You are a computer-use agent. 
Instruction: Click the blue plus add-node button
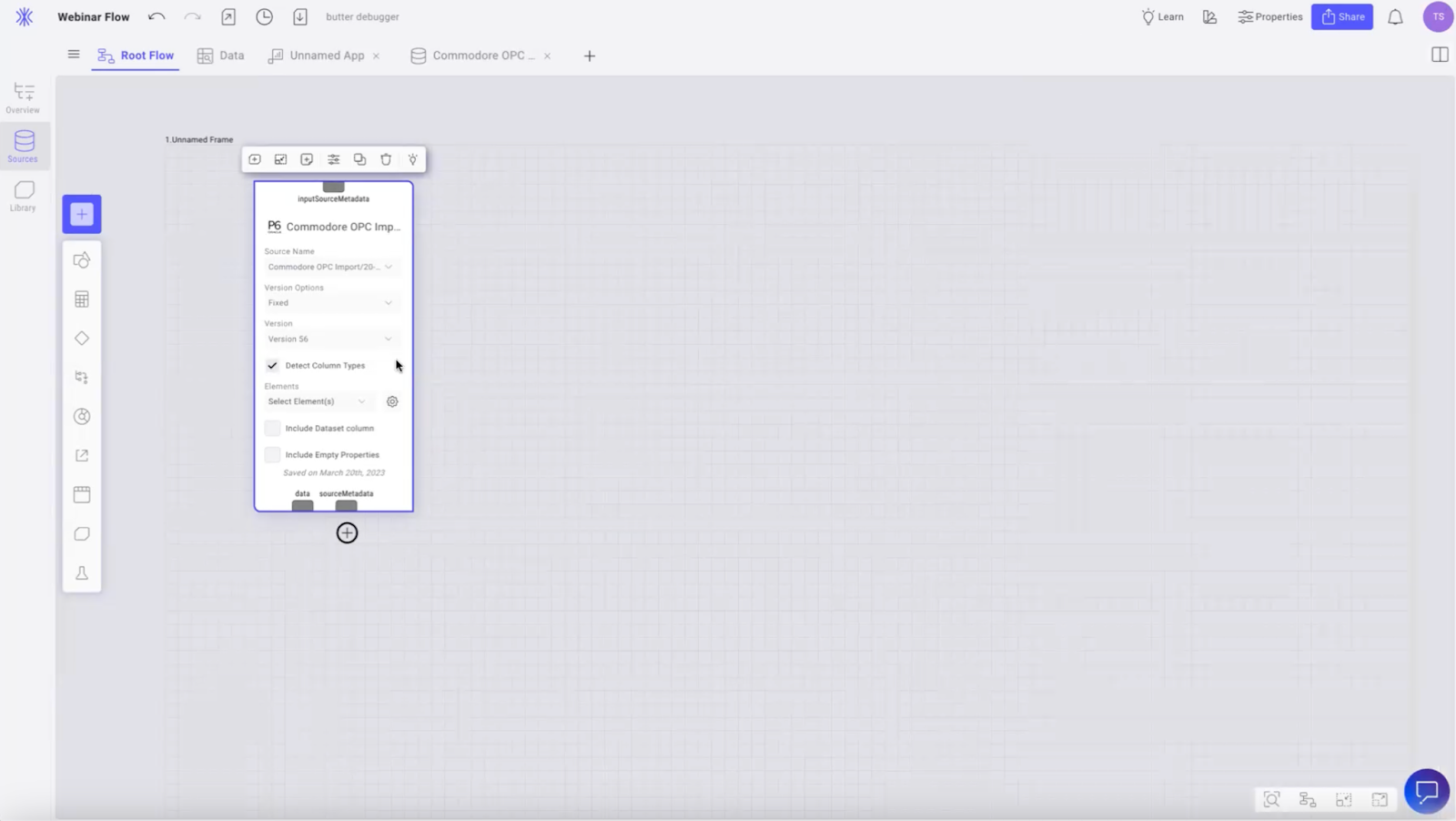(82, 214)
